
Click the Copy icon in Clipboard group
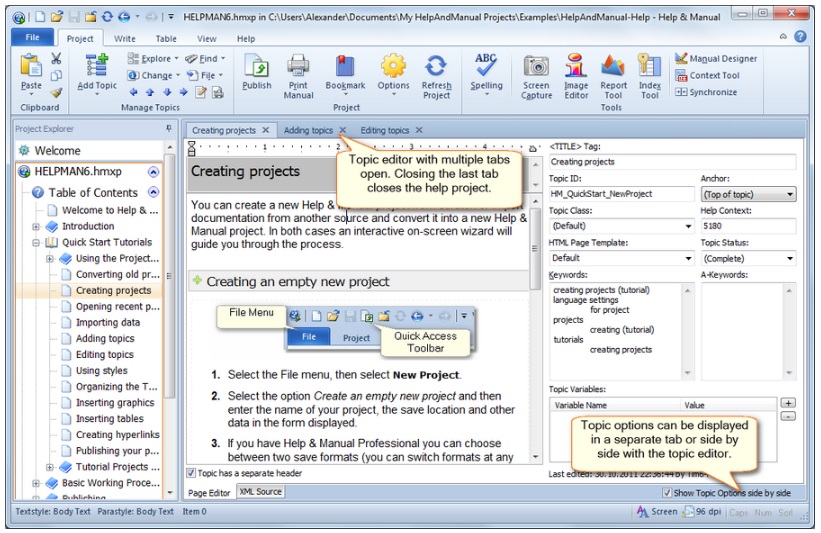[x=56, y=75]
